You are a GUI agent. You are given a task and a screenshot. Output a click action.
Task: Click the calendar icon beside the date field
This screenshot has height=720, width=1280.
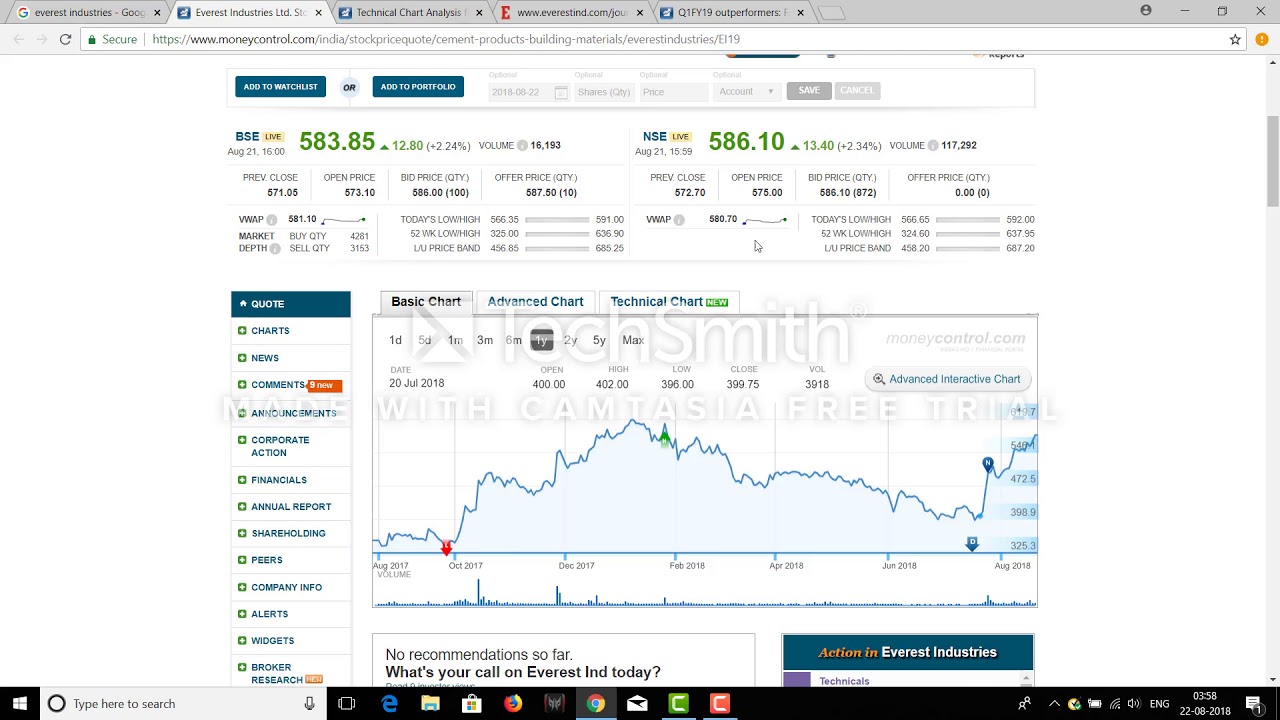click(561, 92)
